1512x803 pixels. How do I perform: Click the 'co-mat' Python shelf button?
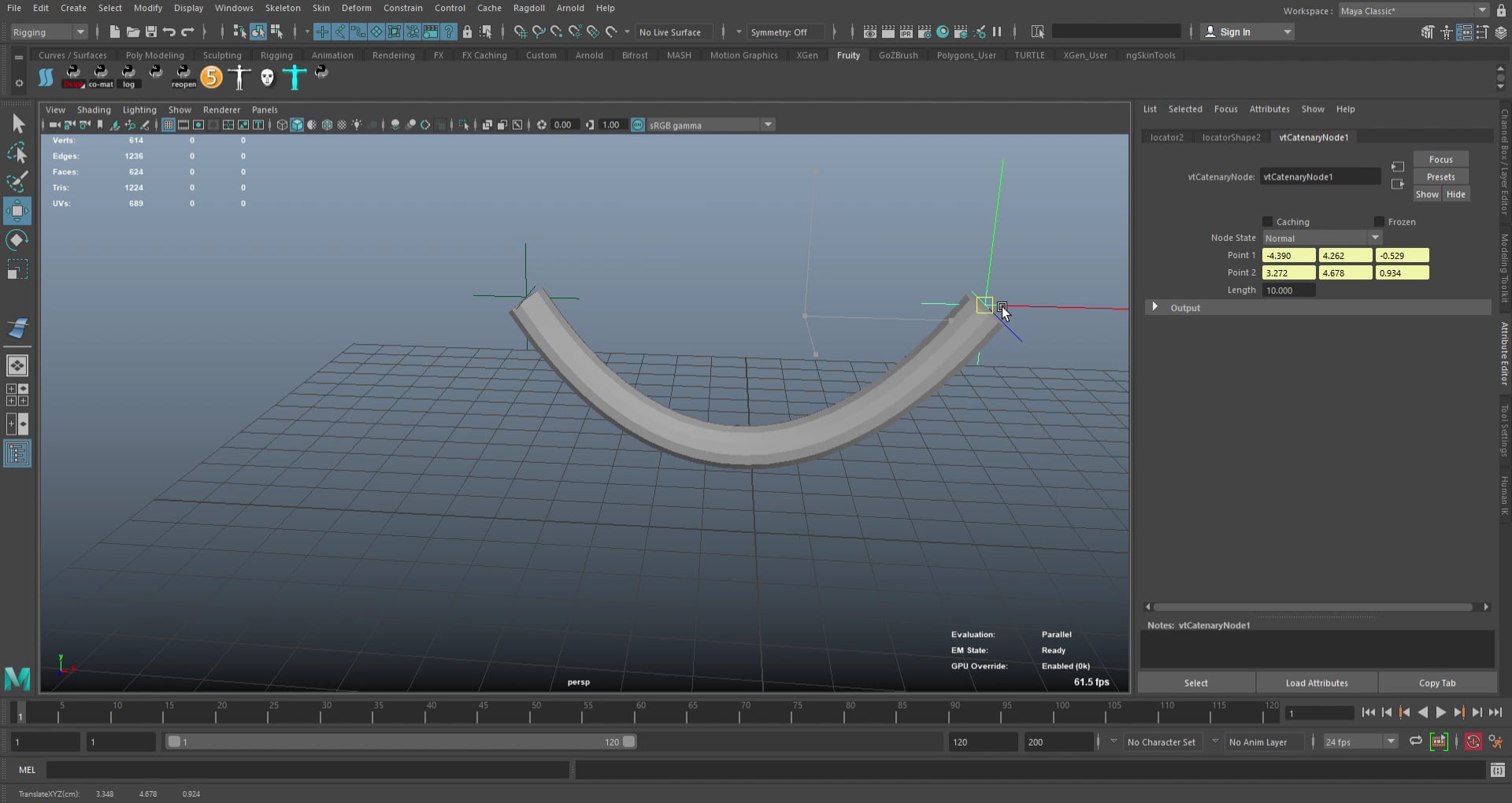101,74
